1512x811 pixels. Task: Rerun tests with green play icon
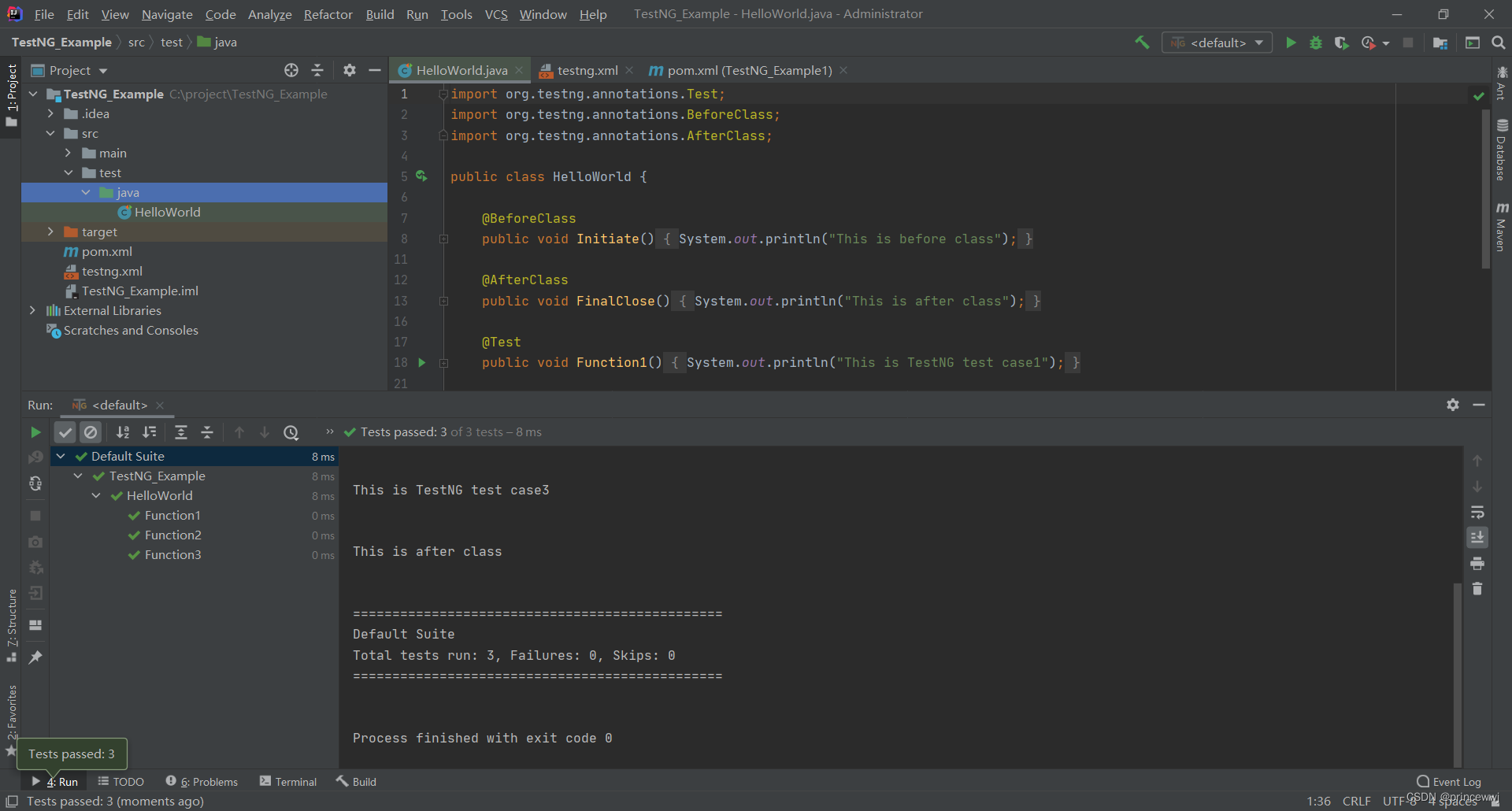[35, 432]
